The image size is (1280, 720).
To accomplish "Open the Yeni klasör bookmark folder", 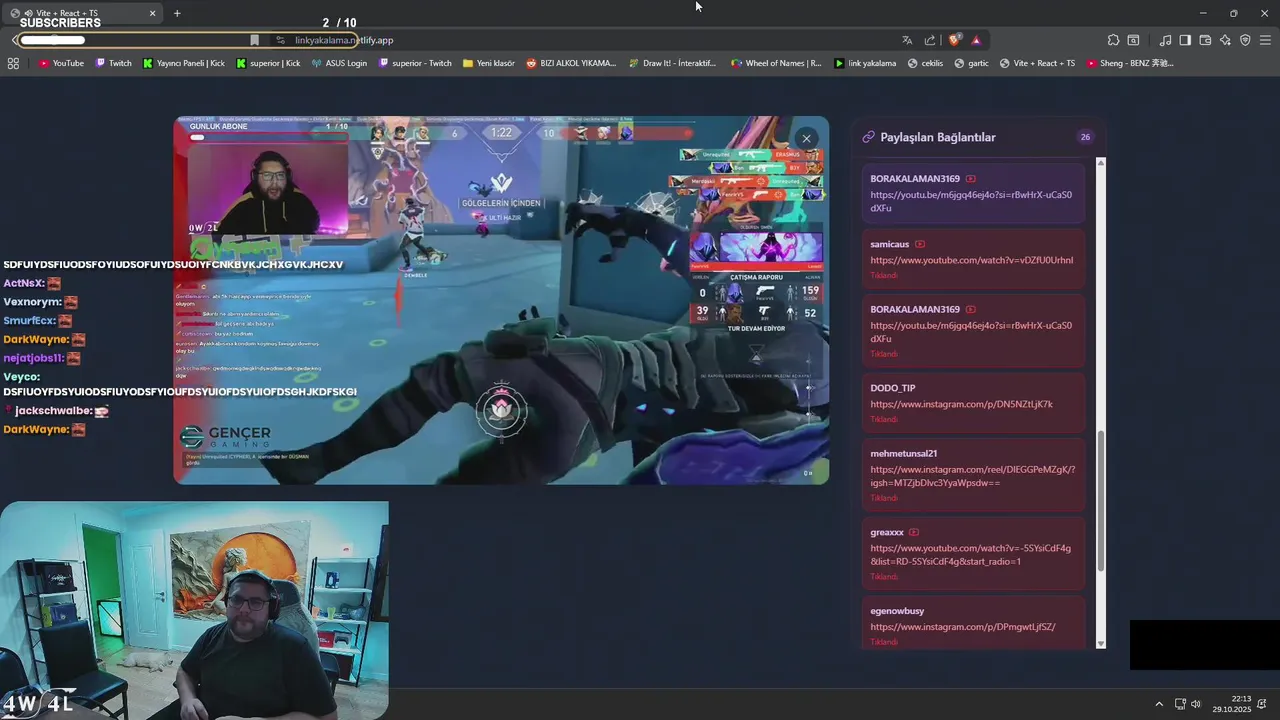I will point(489,63).
